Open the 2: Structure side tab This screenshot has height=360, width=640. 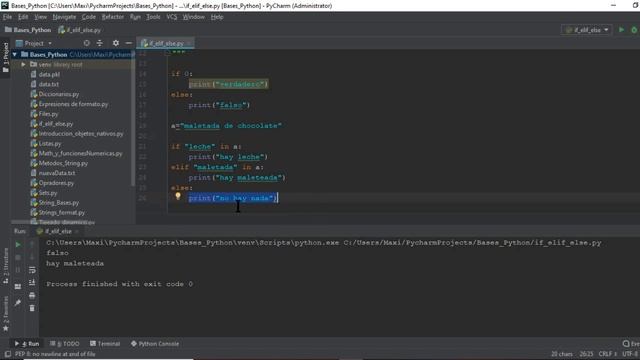tap(5, 266)
